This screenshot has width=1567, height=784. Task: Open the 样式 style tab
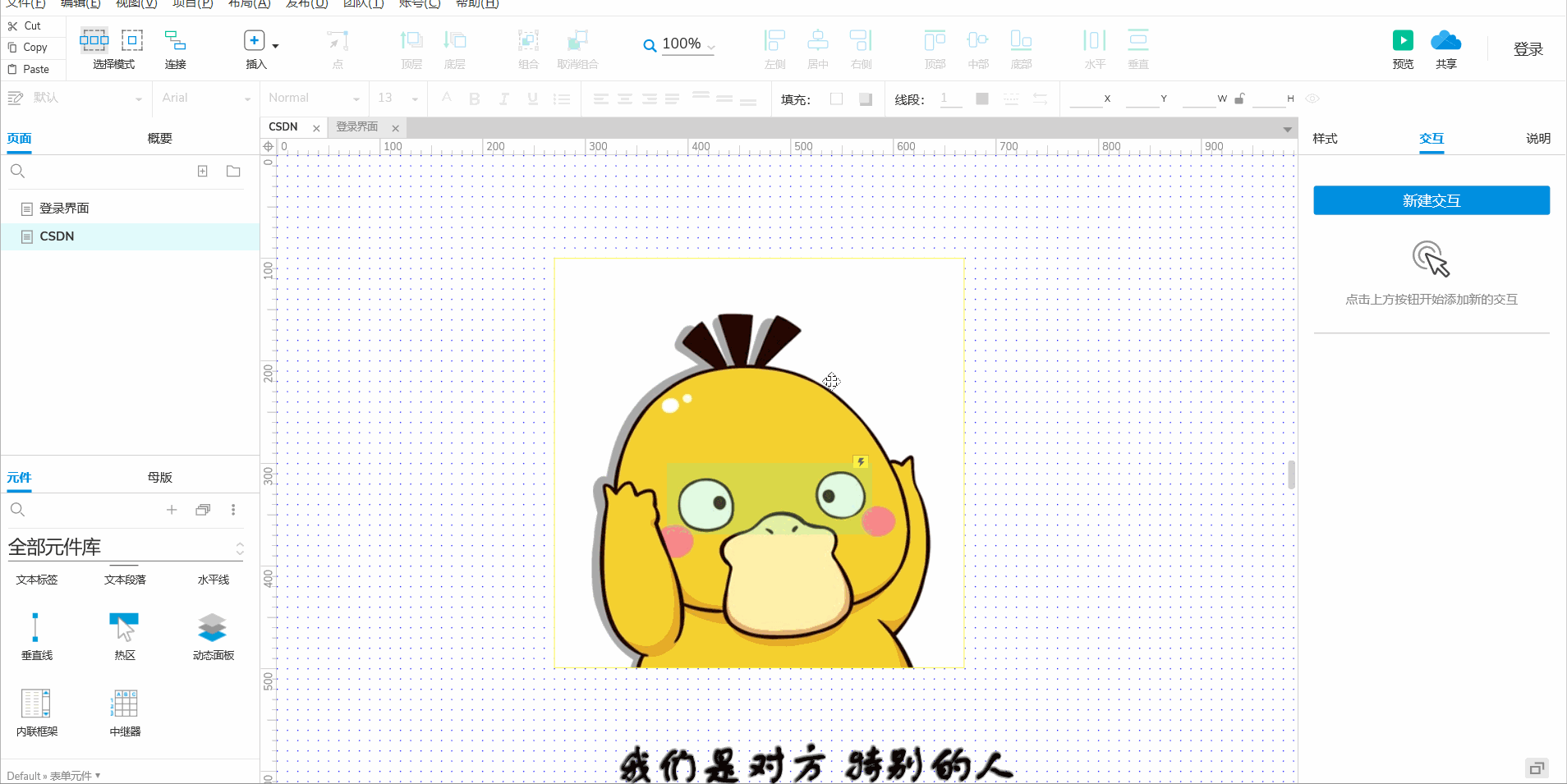1325,138
